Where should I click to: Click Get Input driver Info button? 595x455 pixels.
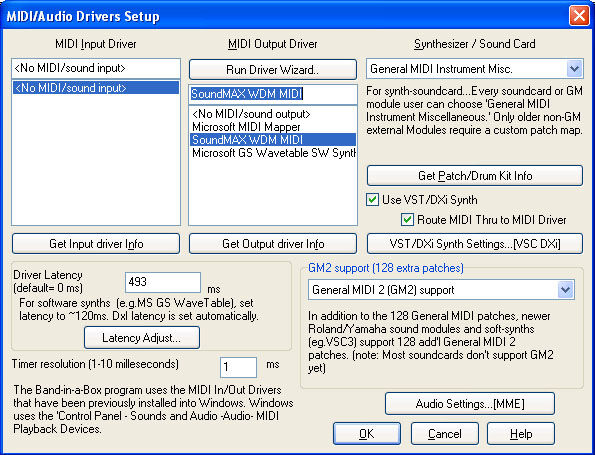click(96, 244)
